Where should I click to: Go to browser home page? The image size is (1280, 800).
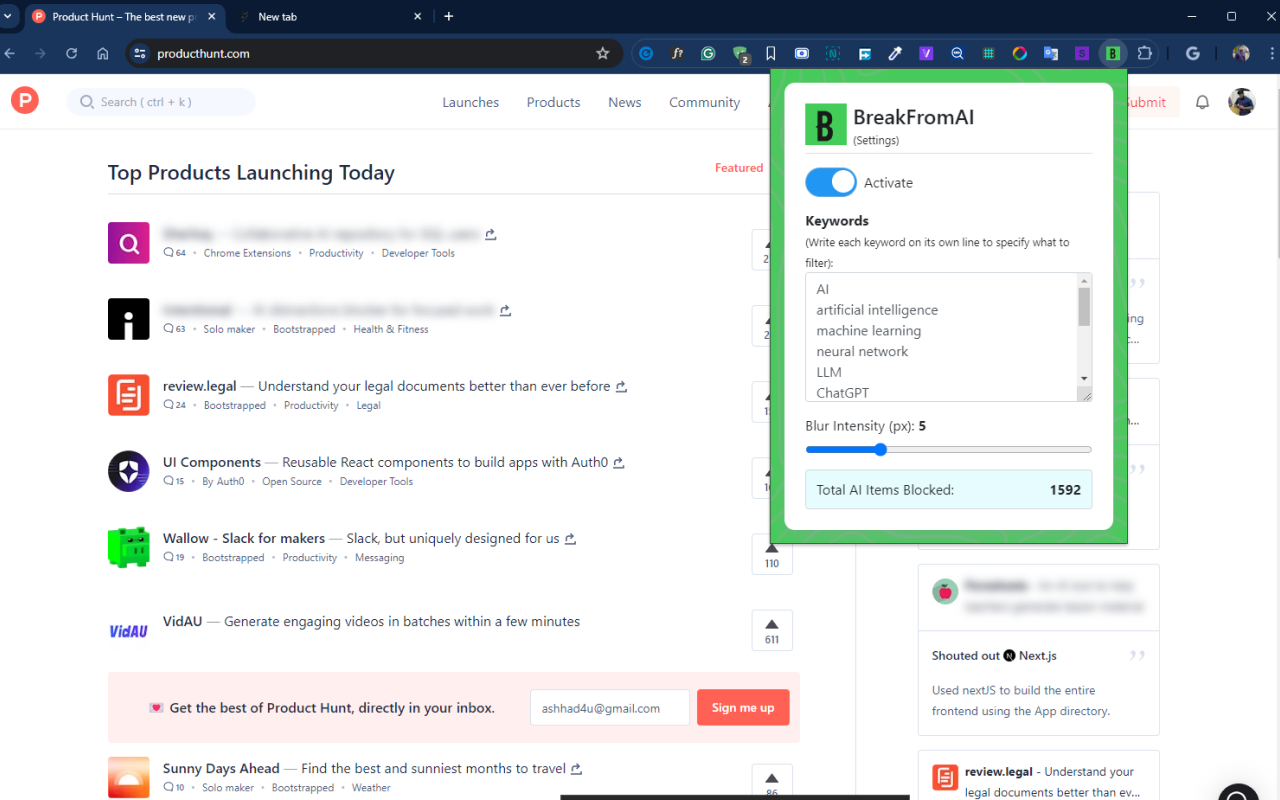[x=103, y=54]
